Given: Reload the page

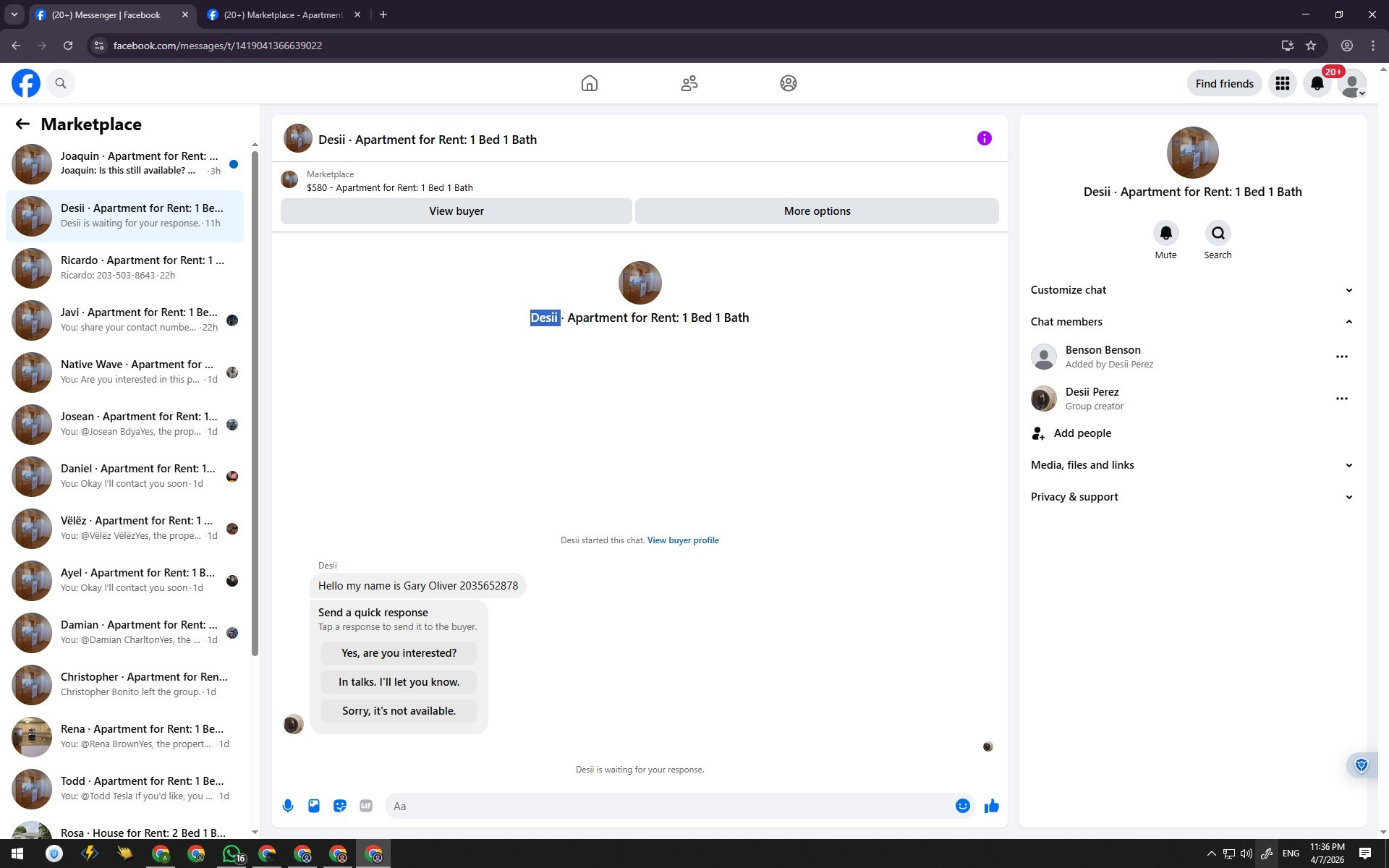Looking at the screenshot, I should (68, 46).
